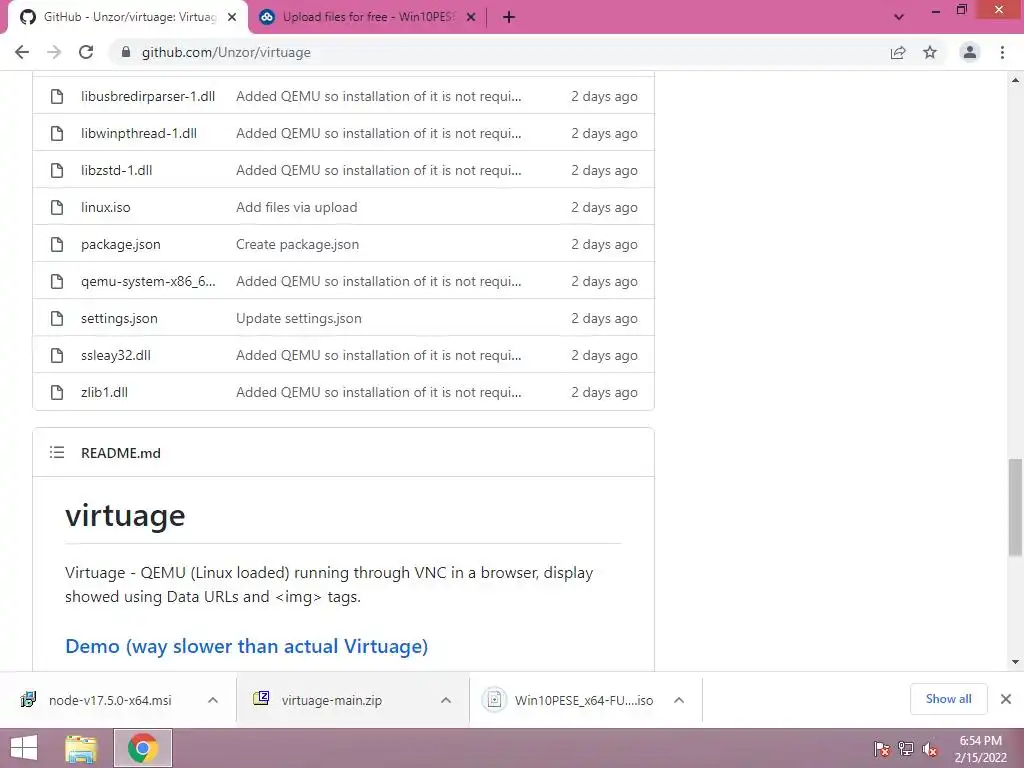The image size is (1024, 768).
Task: Expand options for node-v17.5.0-x64.msi download
Action: point(213,700)
